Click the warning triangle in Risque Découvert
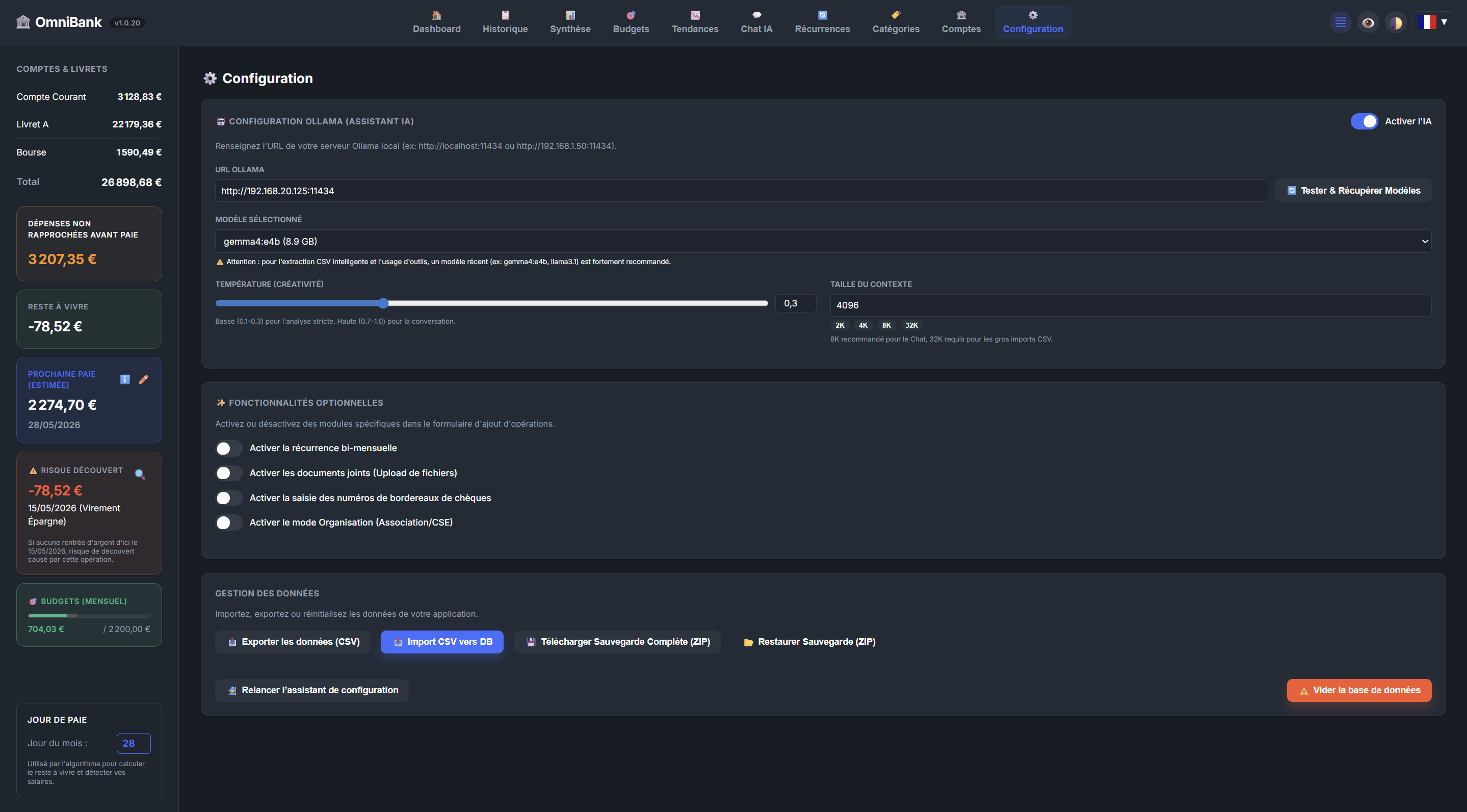Image resolution: width=1467 pixels, height=812 pixels. [x=33, y=471]
